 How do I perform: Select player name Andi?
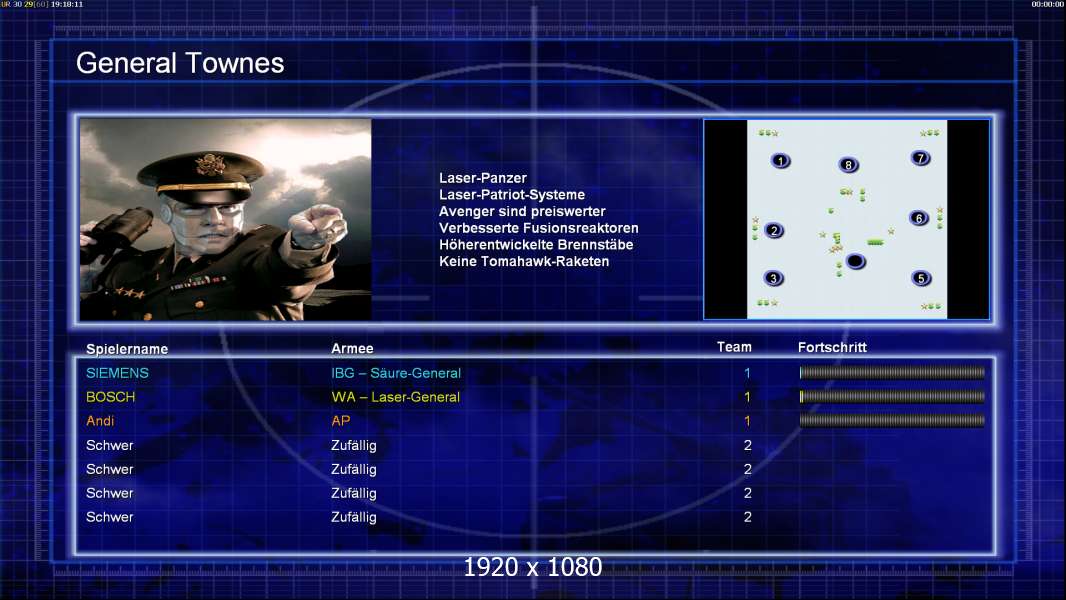tap(100, 421)
